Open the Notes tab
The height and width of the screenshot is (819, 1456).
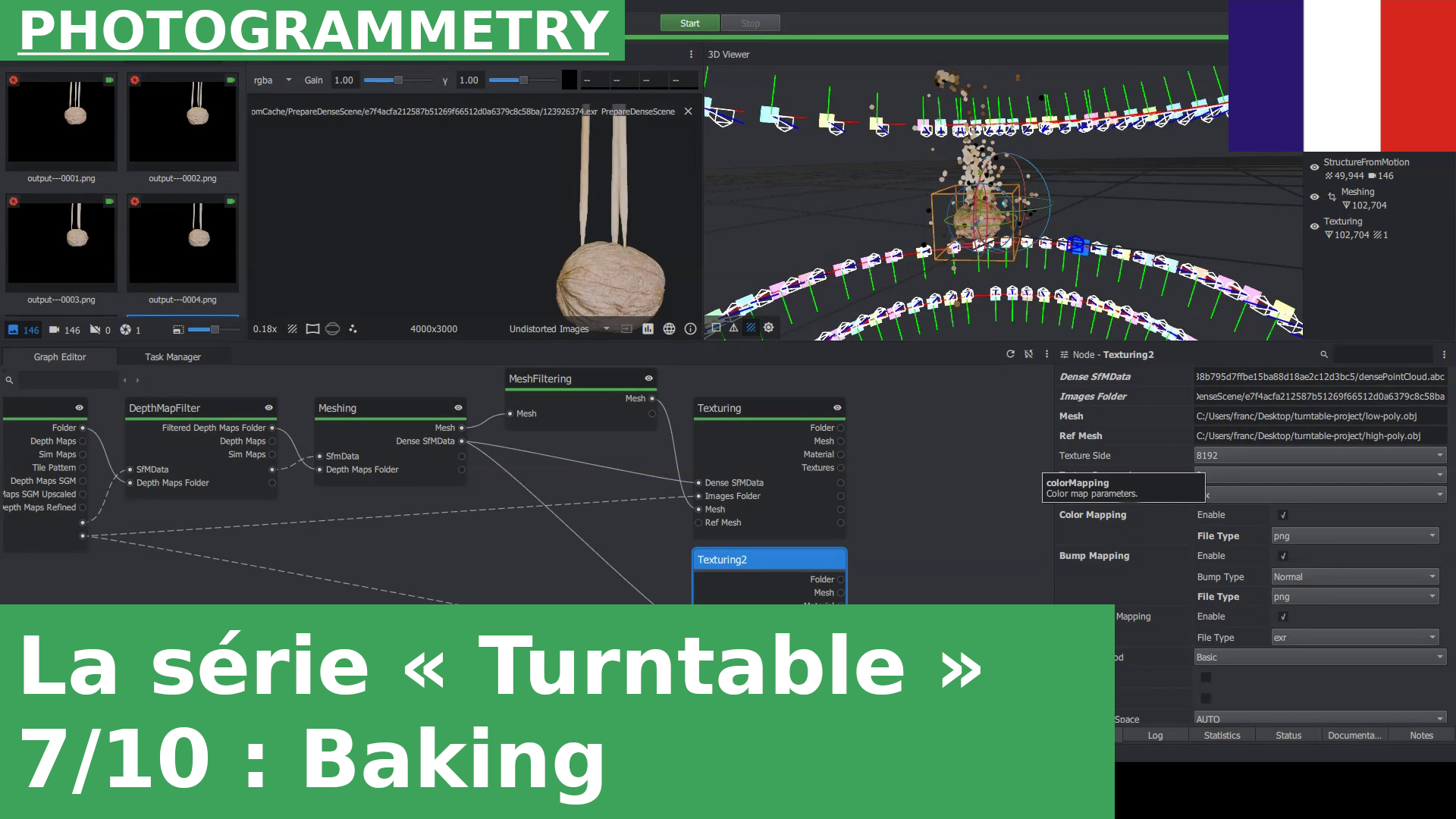click(x=1421, y=736)
